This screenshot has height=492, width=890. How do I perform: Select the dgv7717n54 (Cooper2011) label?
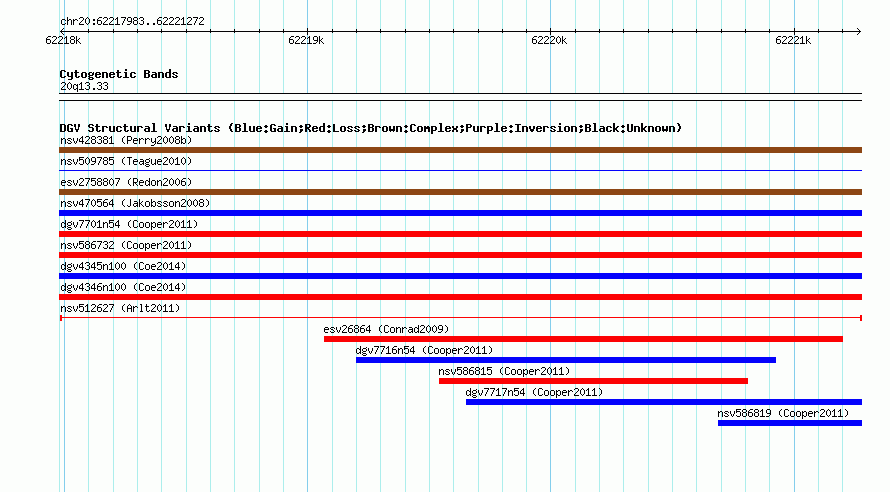[x=534, y=392]
